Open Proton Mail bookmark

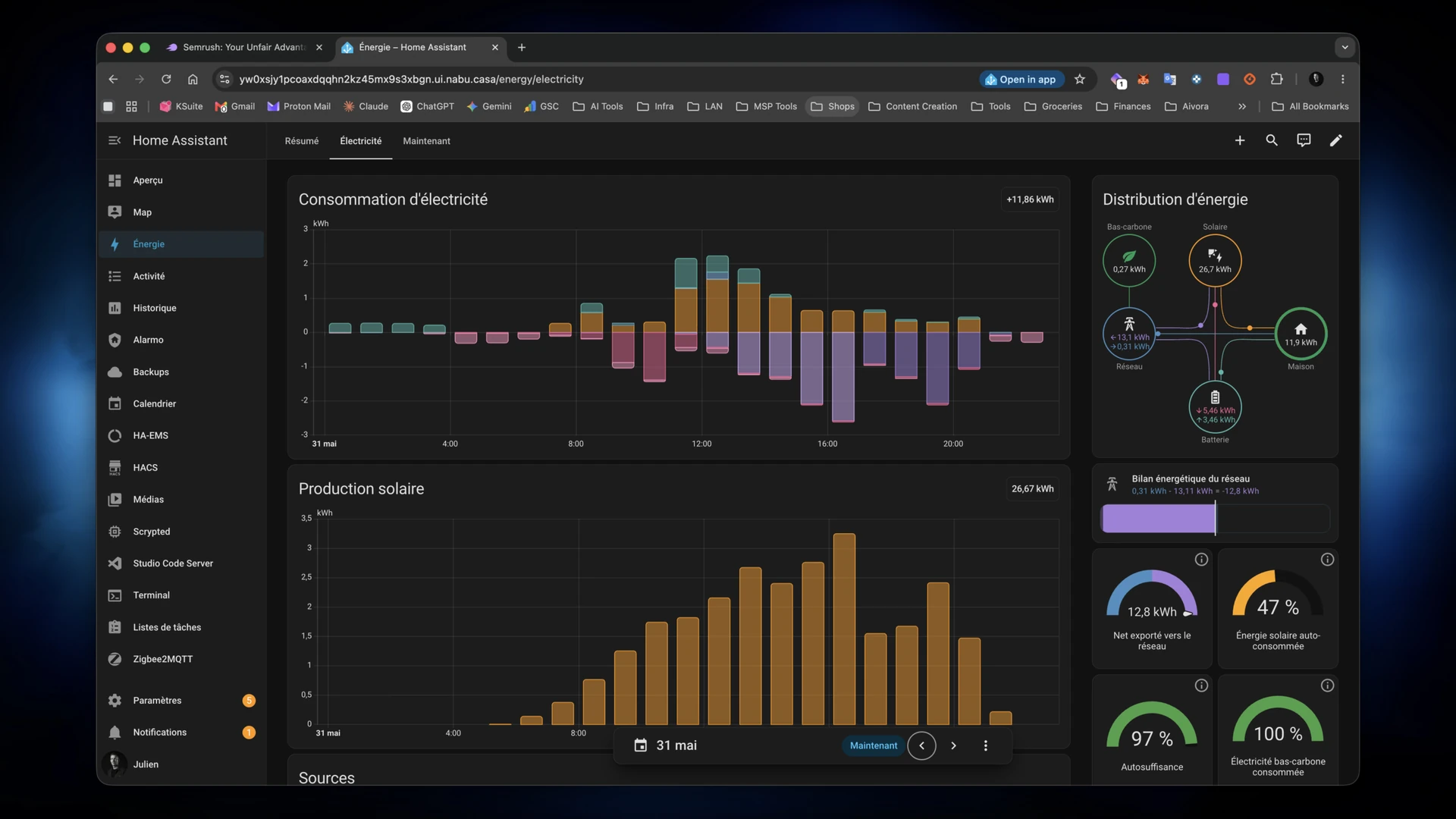(x=299, y=106)
